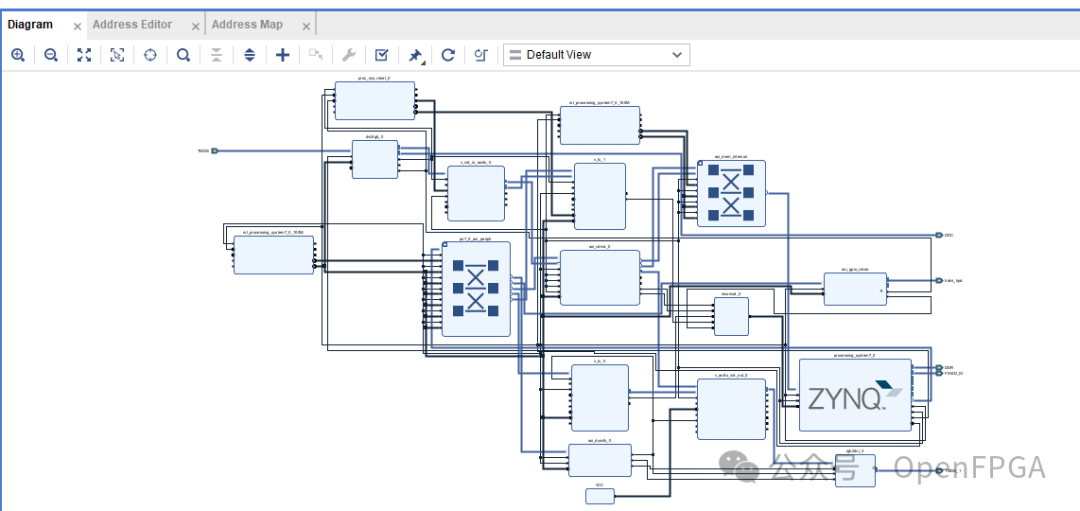Select the ZYNQ processing system block
The image size is (1080, 511).
pos(855,395)
